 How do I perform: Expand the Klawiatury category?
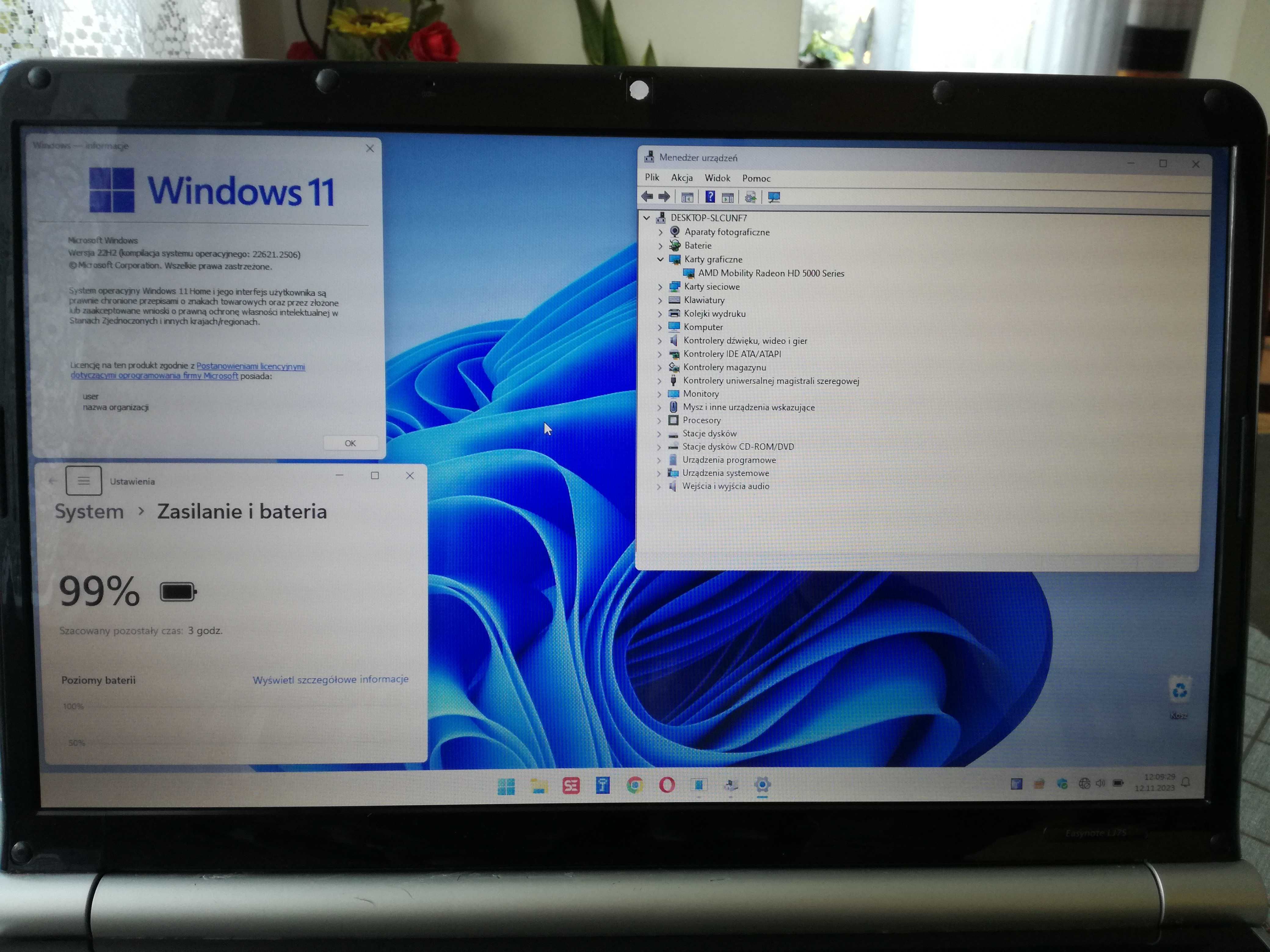(x=660, y=300)
